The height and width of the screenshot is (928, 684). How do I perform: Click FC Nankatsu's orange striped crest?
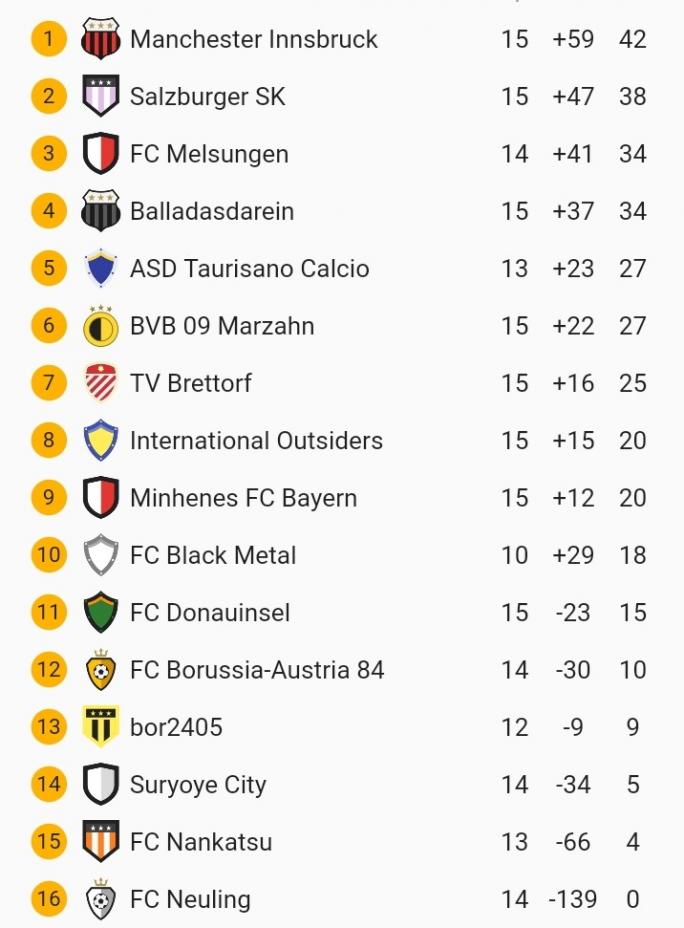pyautogui.click(x=101, y=842)
